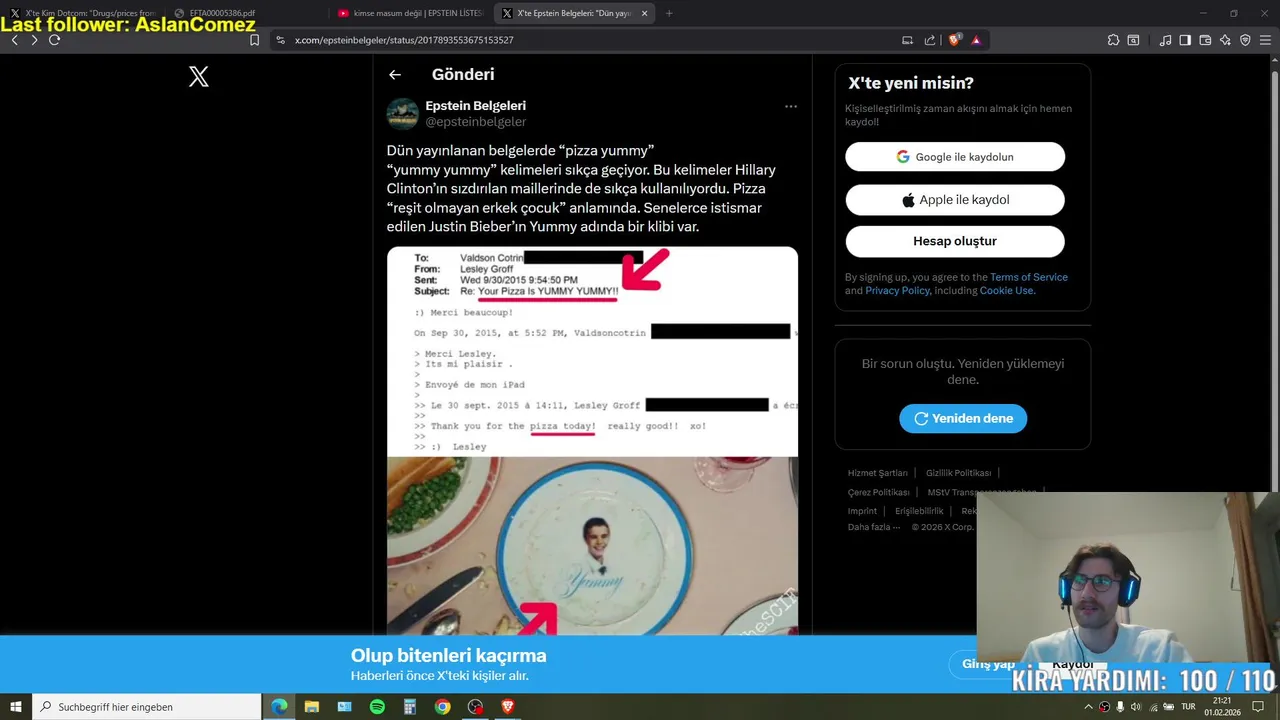
Task: Open extensions puzzle icon in toolbar
Action: (x=1113, y=40)
